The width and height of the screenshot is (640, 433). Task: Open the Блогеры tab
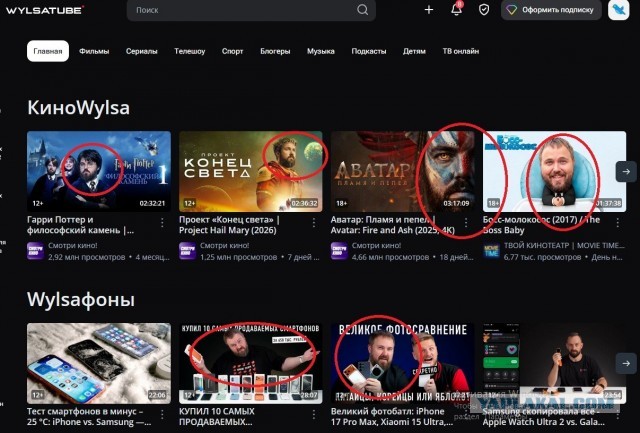(x=275, y=51)
